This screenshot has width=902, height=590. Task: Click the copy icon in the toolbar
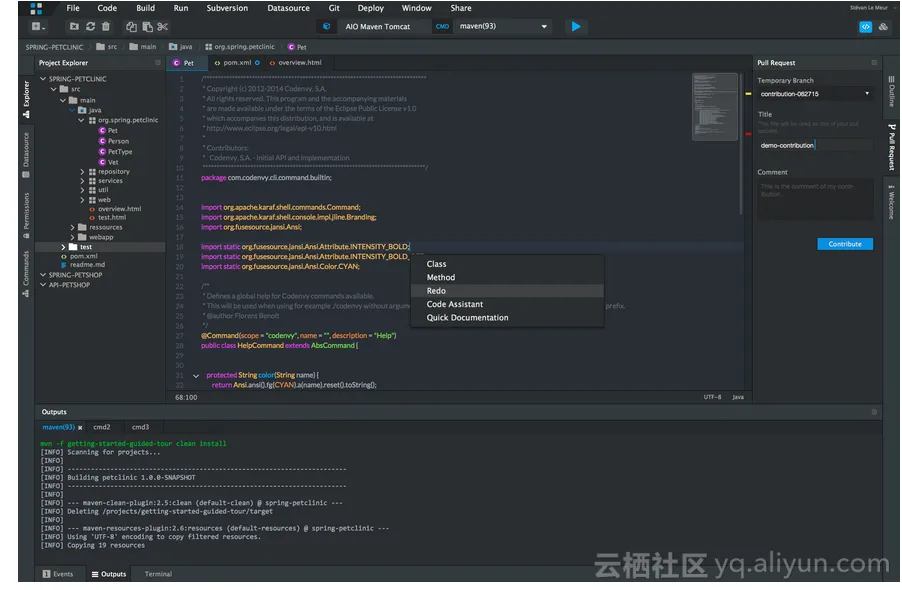[x=132, y=27]
